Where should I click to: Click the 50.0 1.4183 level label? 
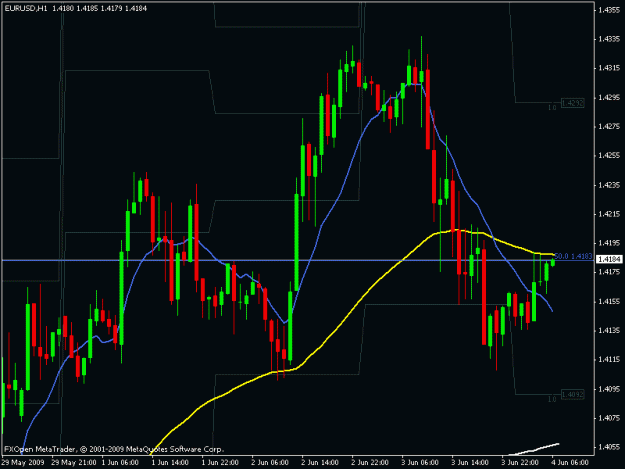coord(573,256)
